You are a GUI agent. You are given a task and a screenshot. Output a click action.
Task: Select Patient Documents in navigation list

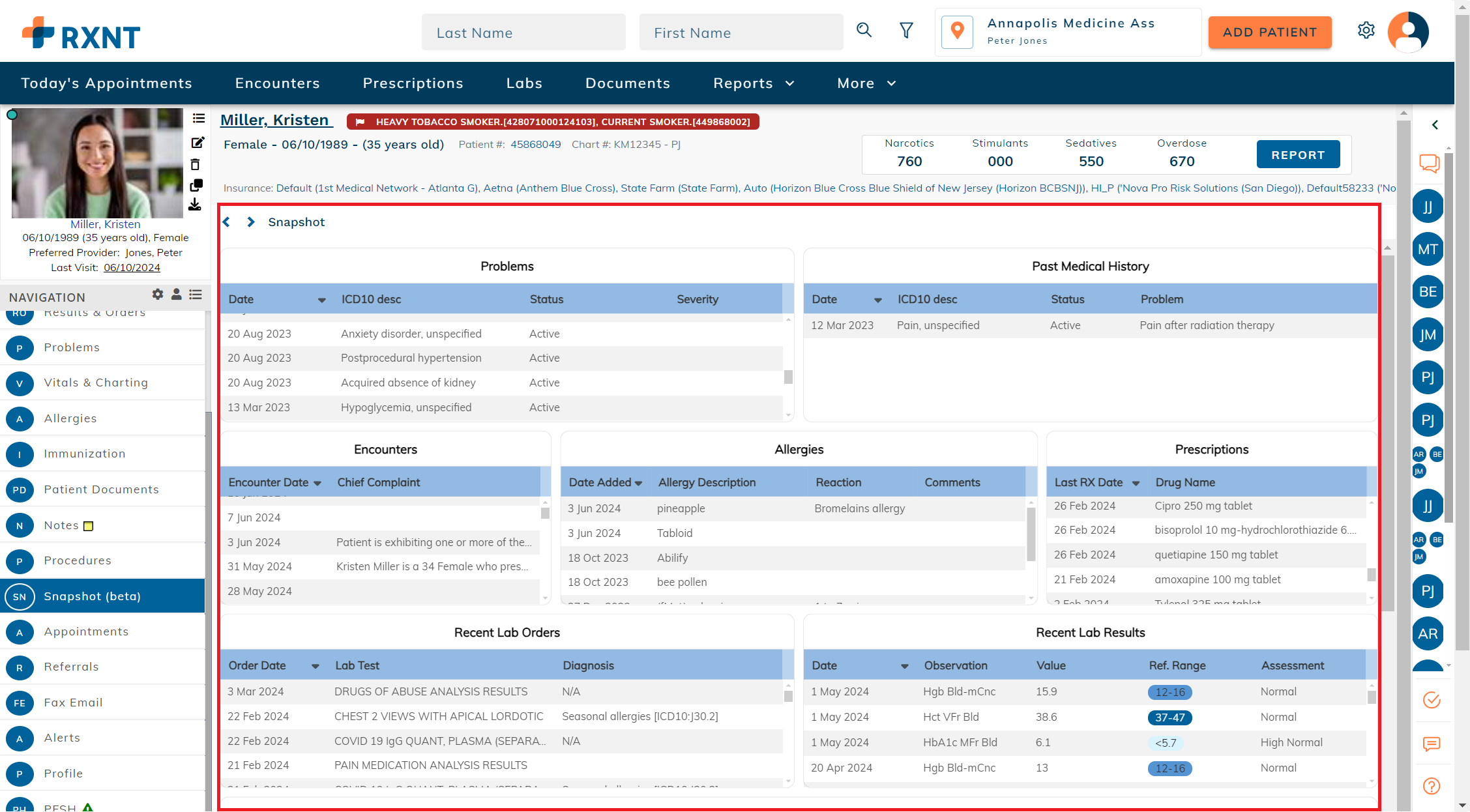[x=102, y=489]
